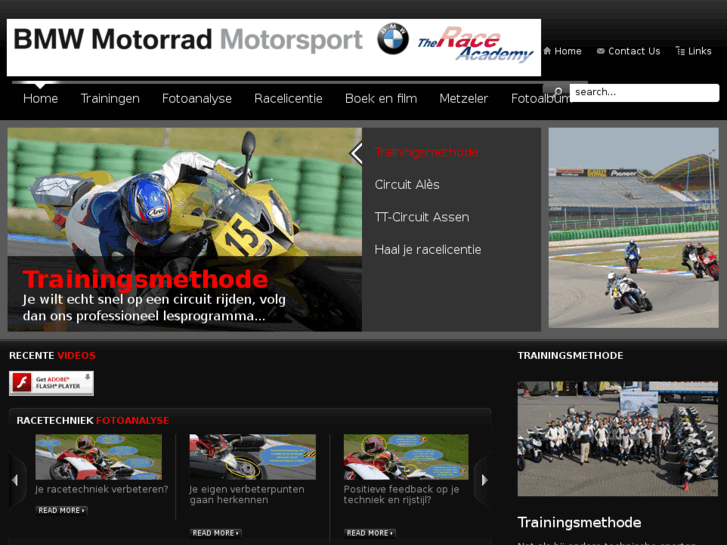727x545 pixels.
Task: Click the Contact Us envelope icon
Action: click(x=600, y=51)
